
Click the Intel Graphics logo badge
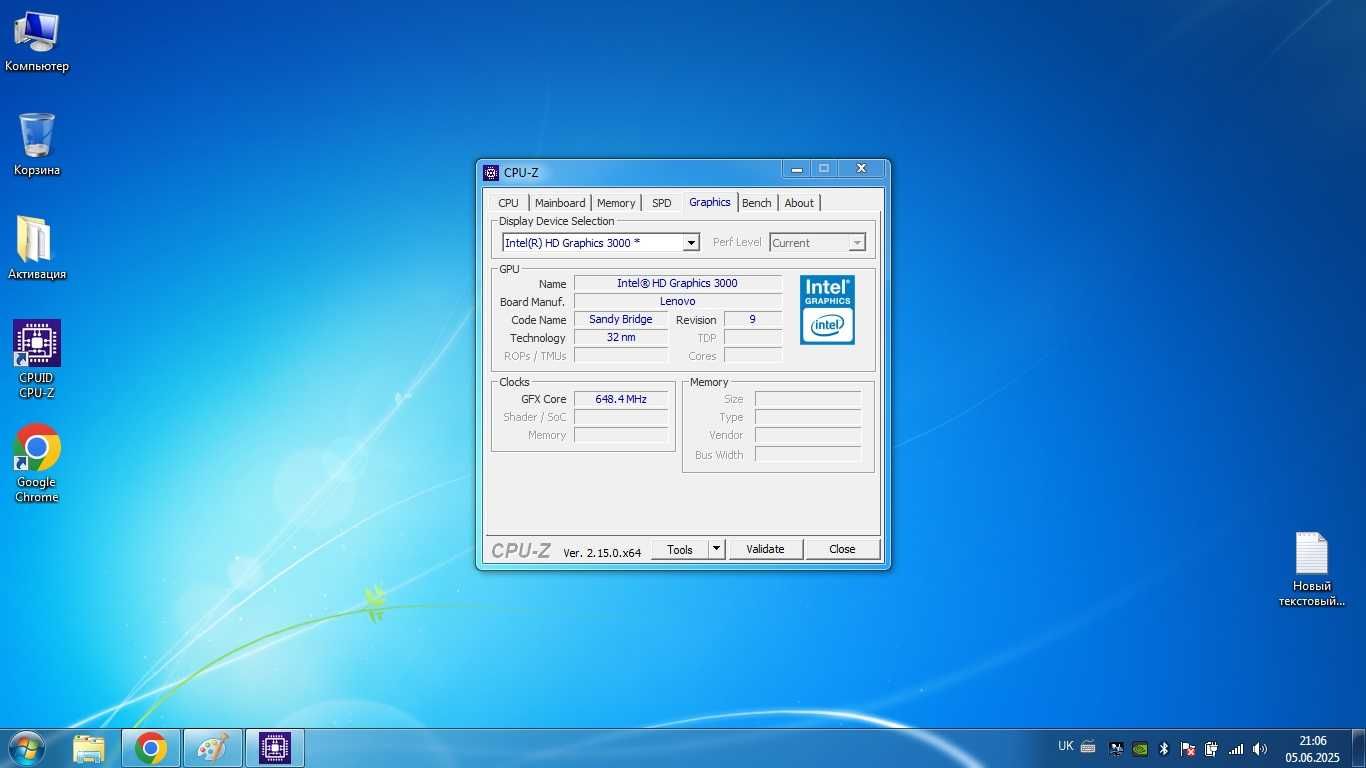[x=827, y=310]
